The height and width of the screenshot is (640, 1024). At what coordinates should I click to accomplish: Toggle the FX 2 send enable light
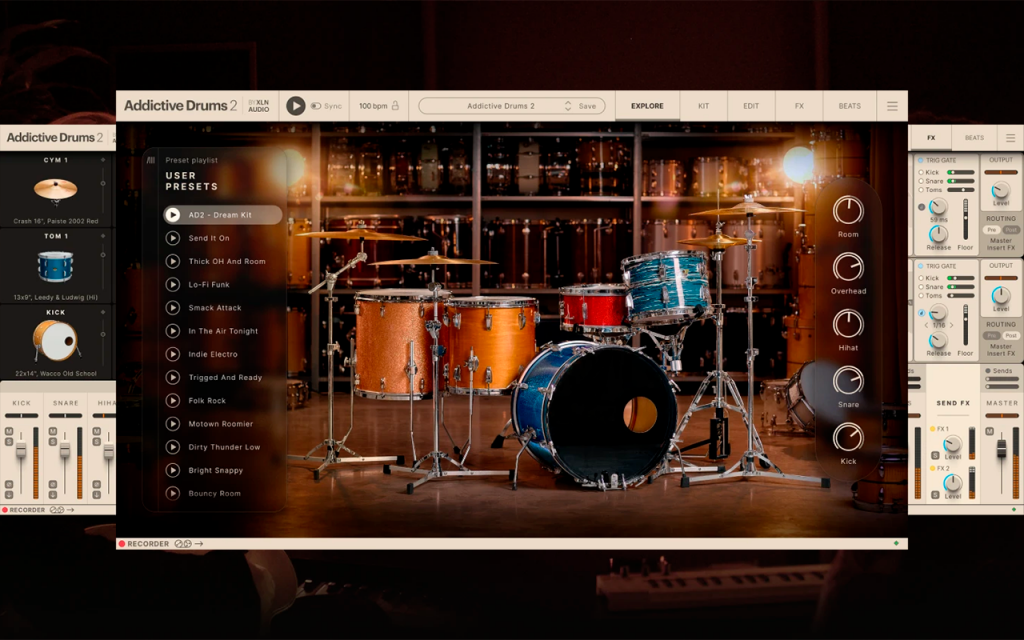click(933, 468)
